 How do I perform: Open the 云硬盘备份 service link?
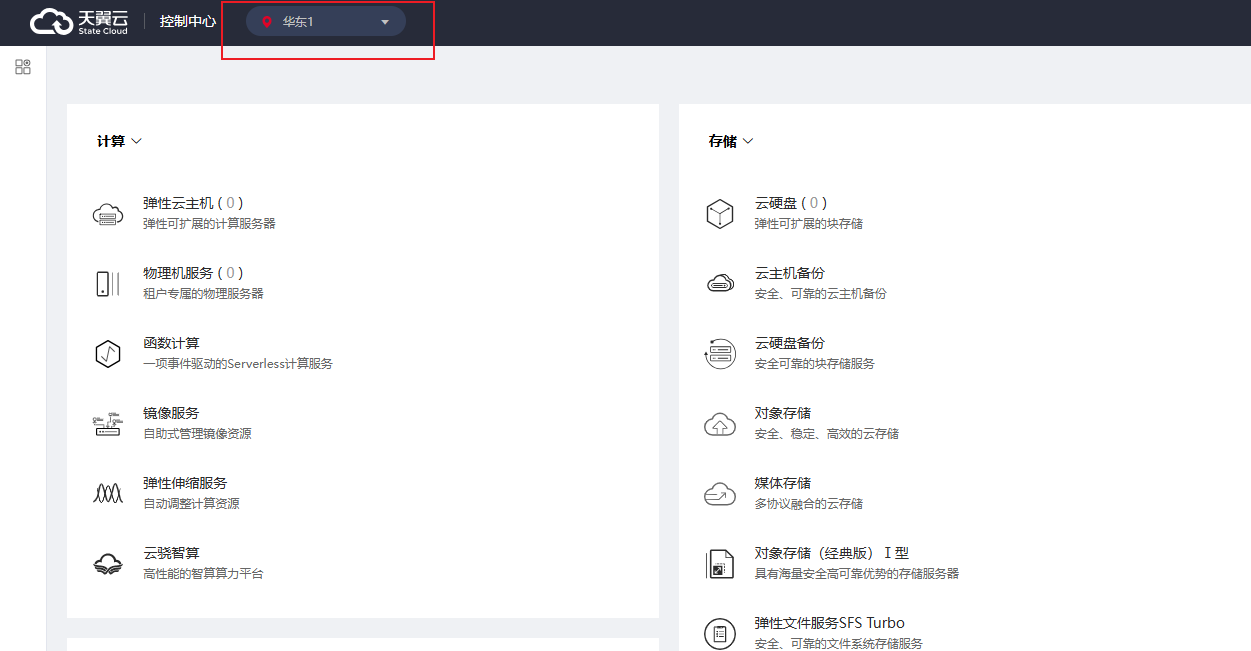point(789,343)
